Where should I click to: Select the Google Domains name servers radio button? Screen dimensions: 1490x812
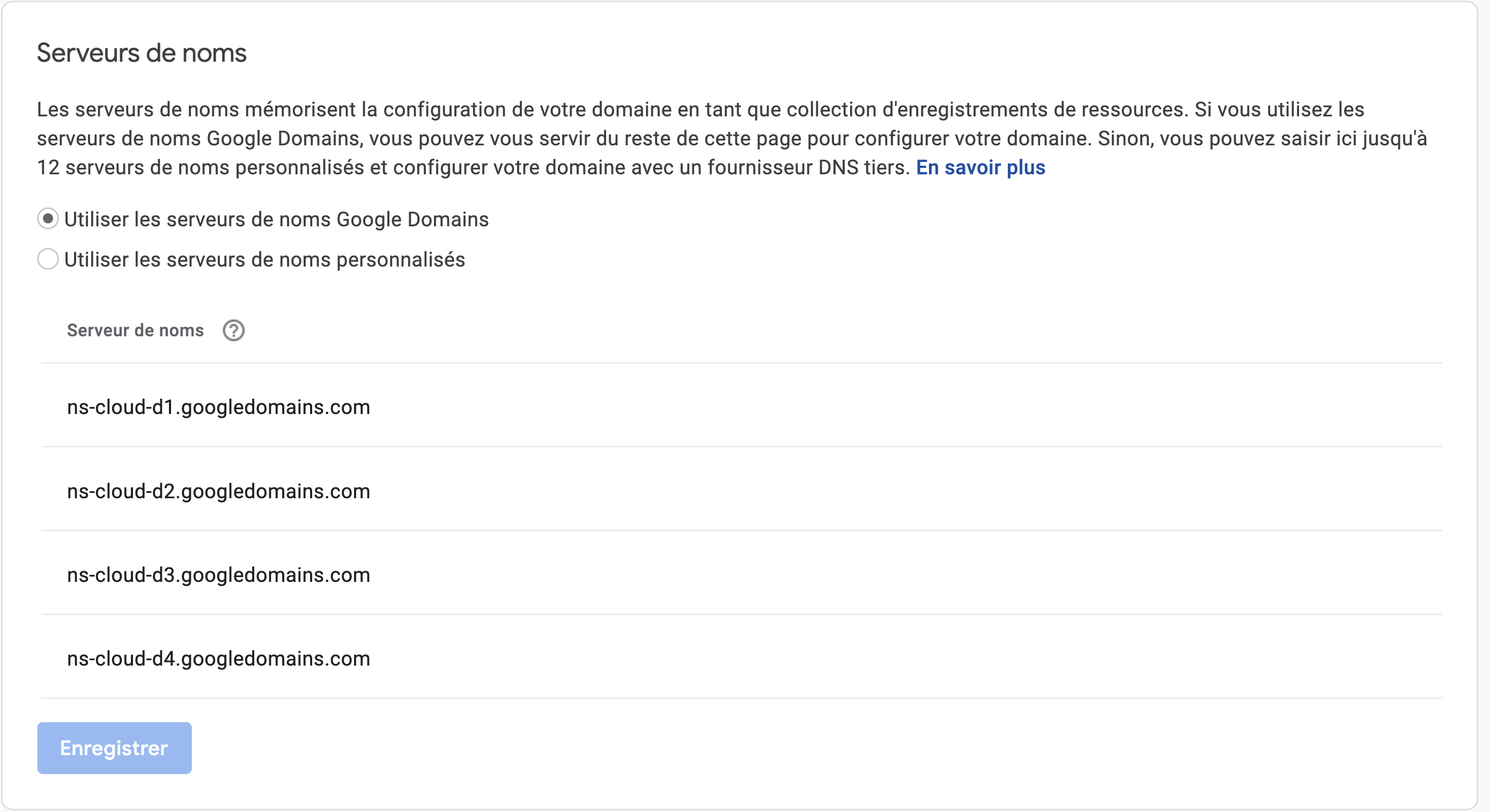[48, 219]
